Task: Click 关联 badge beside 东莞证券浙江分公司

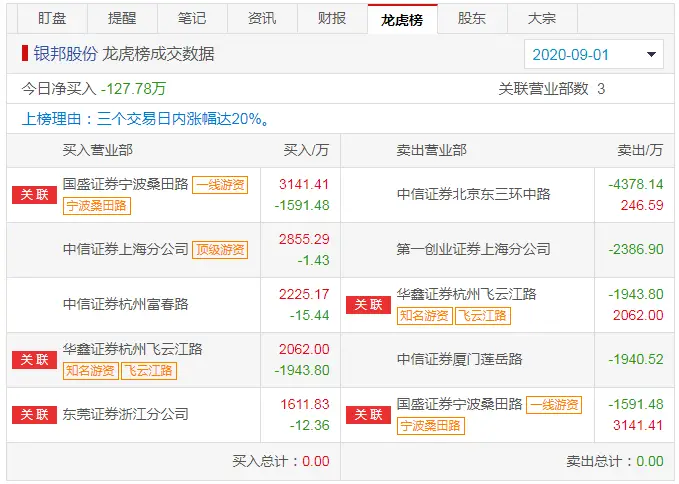Action: pyautogui.click(x=34, y=415)
